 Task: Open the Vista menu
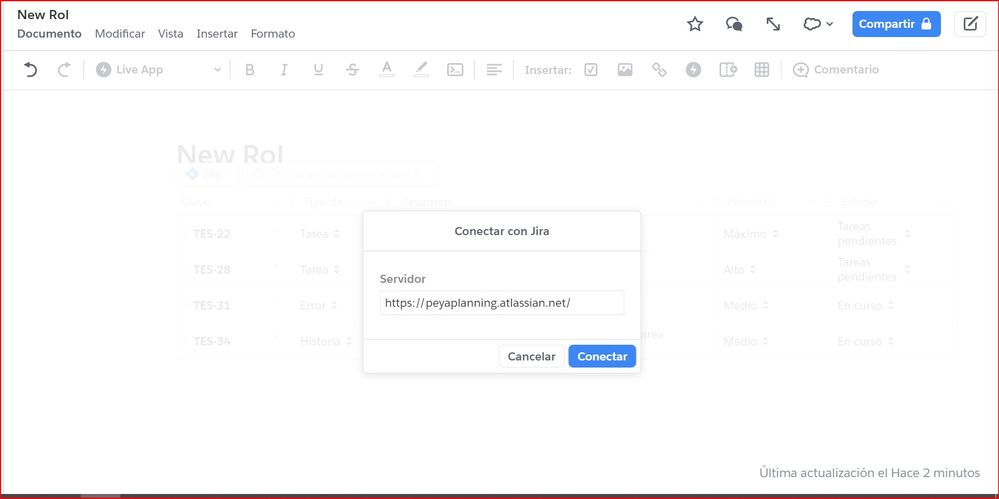tap(171, 34)
